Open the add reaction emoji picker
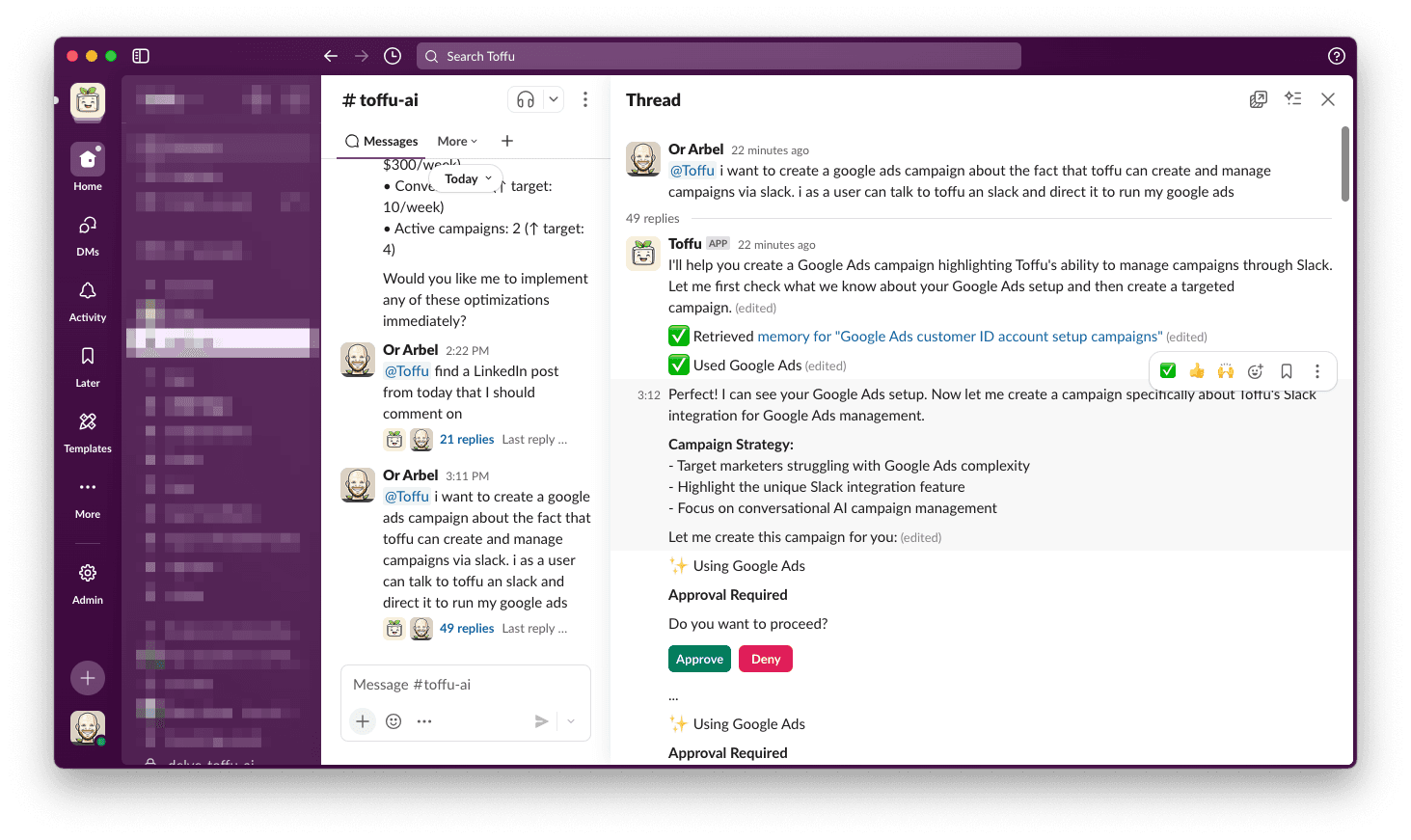The width and height of the screenshot is (1411, 840). tap(1256, 371)
